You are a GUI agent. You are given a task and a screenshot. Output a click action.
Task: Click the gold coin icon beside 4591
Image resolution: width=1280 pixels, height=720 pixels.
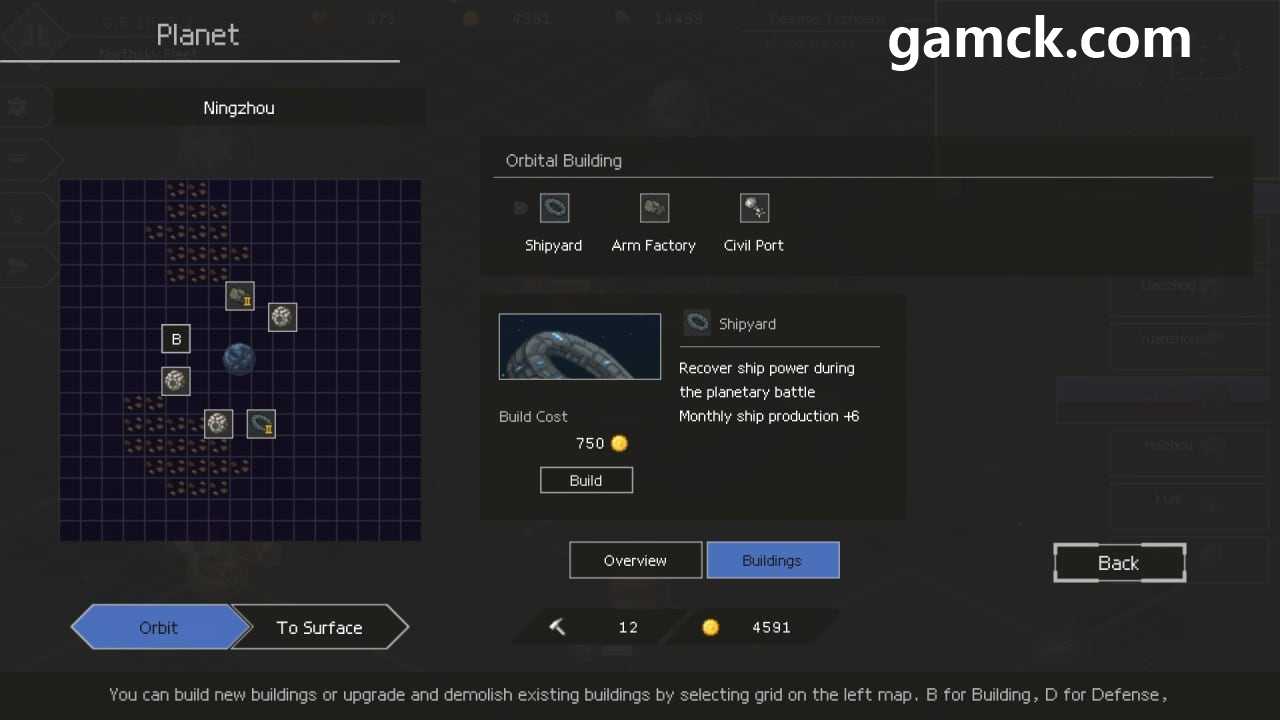tap(710, 627)
